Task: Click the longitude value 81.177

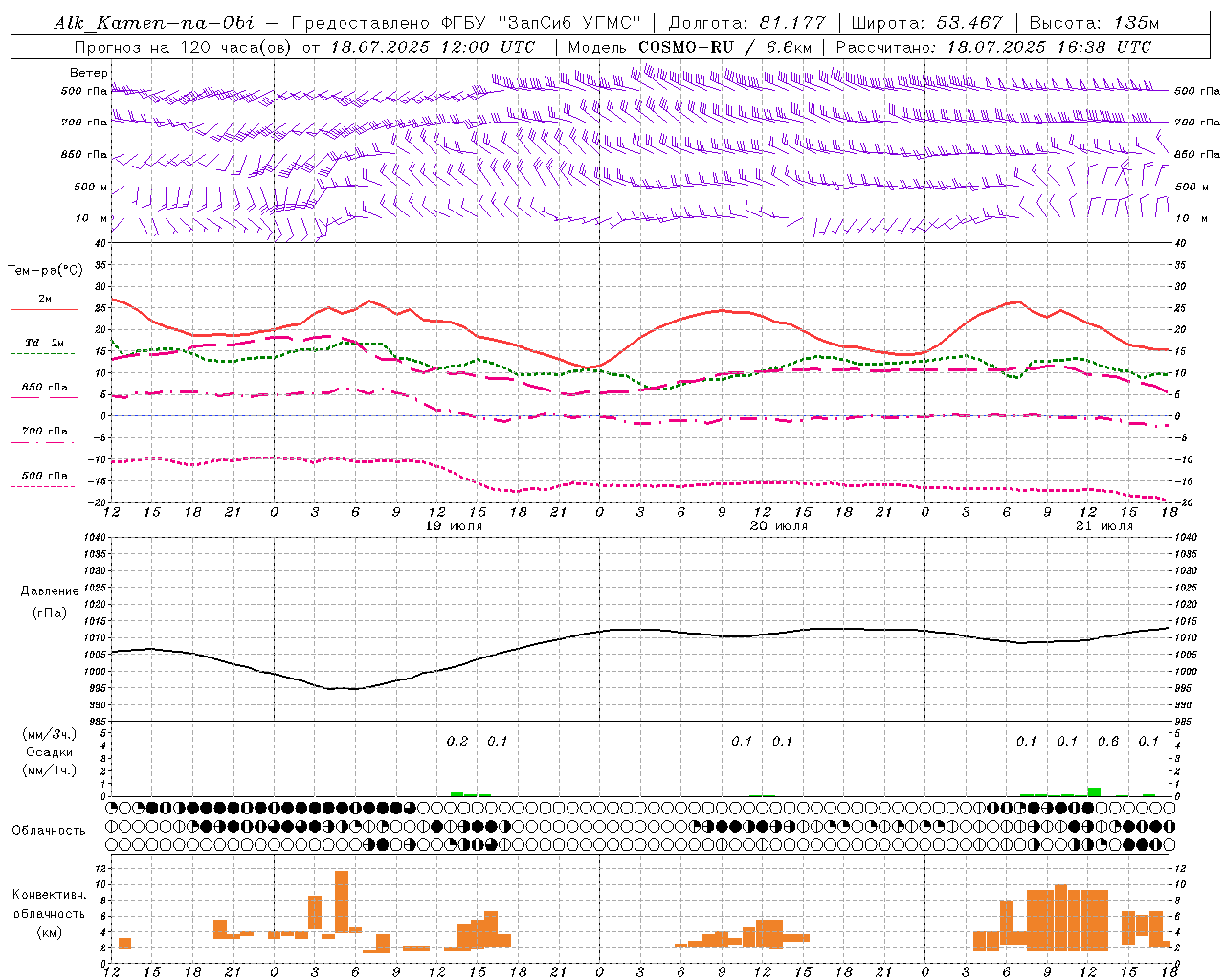Action: point(791,23)
